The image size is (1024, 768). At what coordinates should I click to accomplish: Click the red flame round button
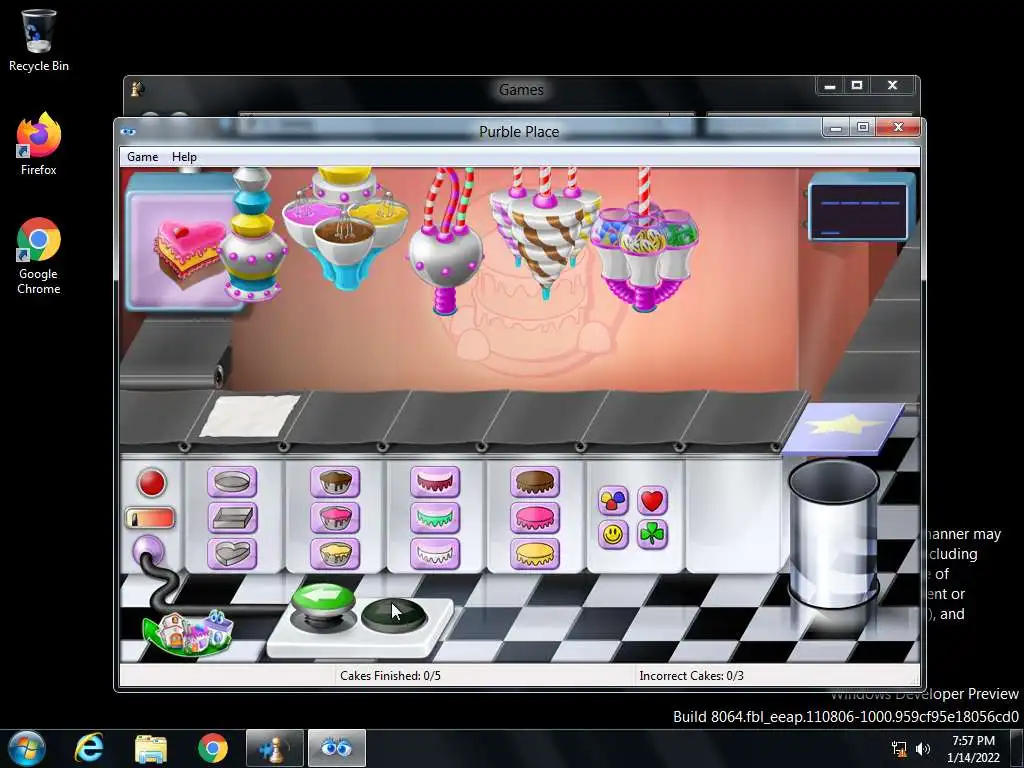point(152,483)
